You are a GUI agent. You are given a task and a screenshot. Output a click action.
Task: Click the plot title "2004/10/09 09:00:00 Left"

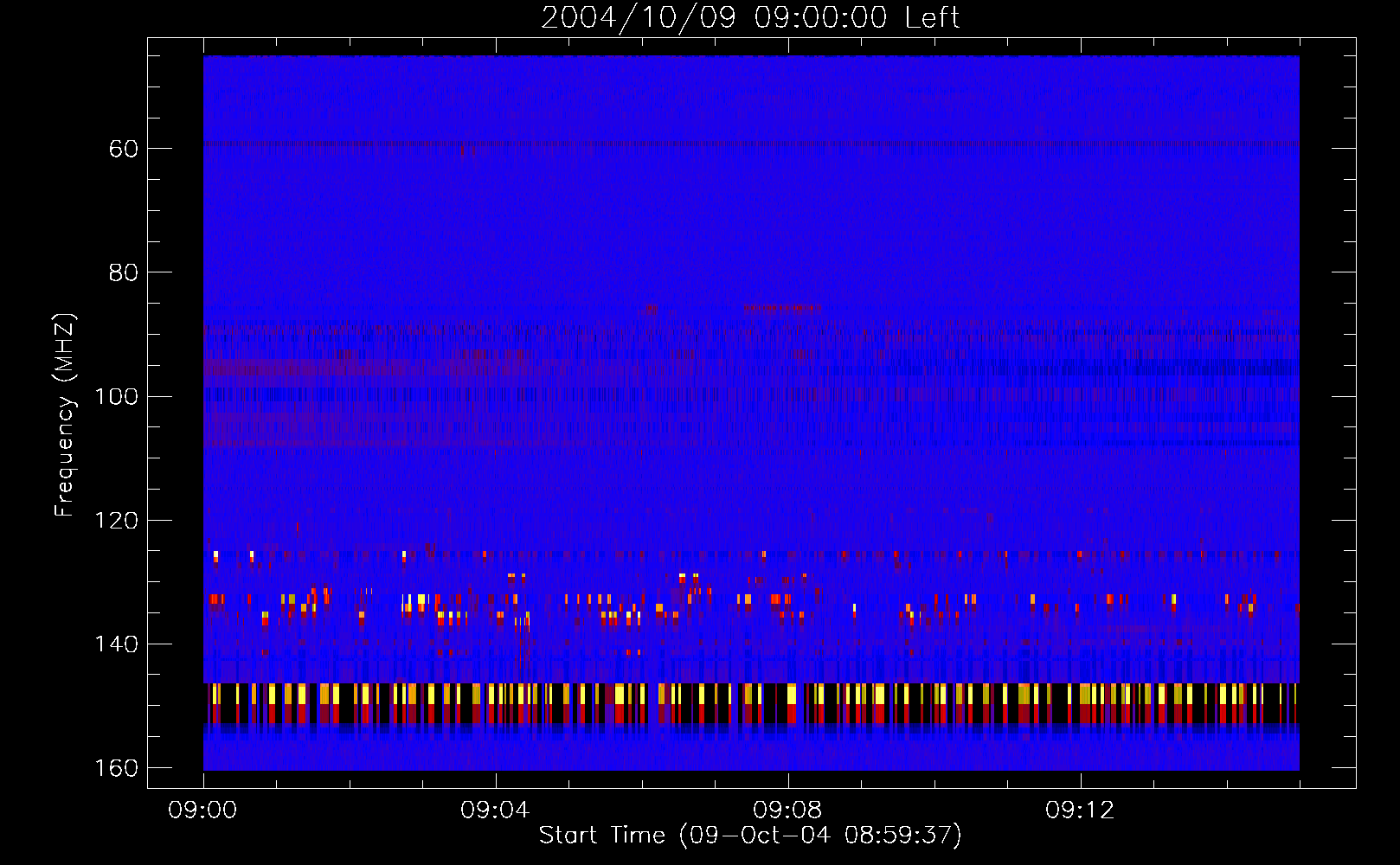tap(750, 17)
